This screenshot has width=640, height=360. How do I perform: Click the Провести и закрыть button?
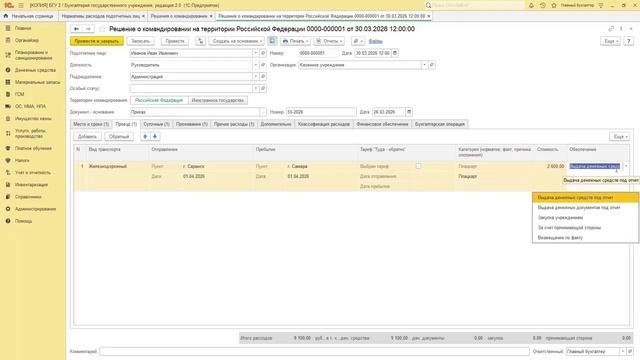tap(97, 41)
